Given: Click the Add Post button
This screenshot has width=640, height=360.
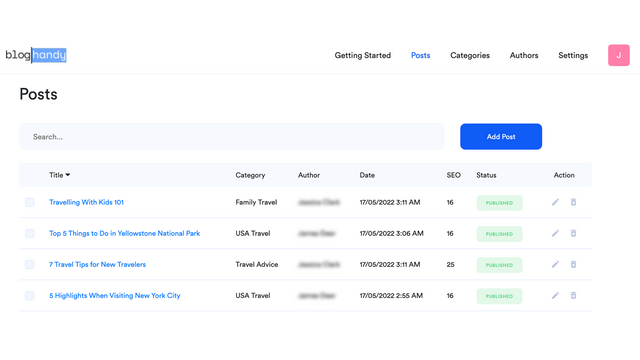Looking at the screenshot, I should point(501,136).
